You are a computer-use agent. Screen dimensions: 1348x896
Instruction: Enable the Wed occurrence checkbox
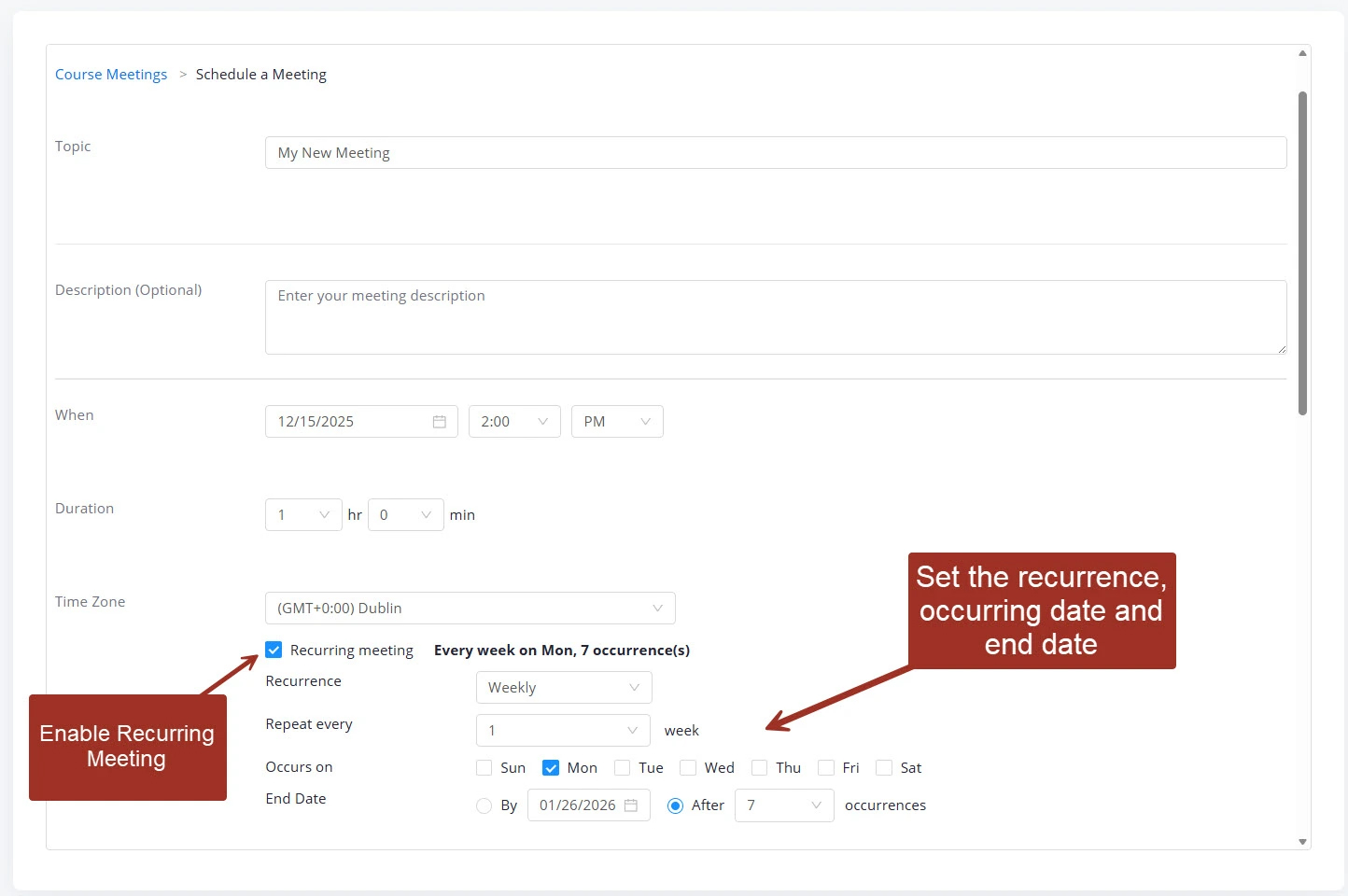coord(688,767)
